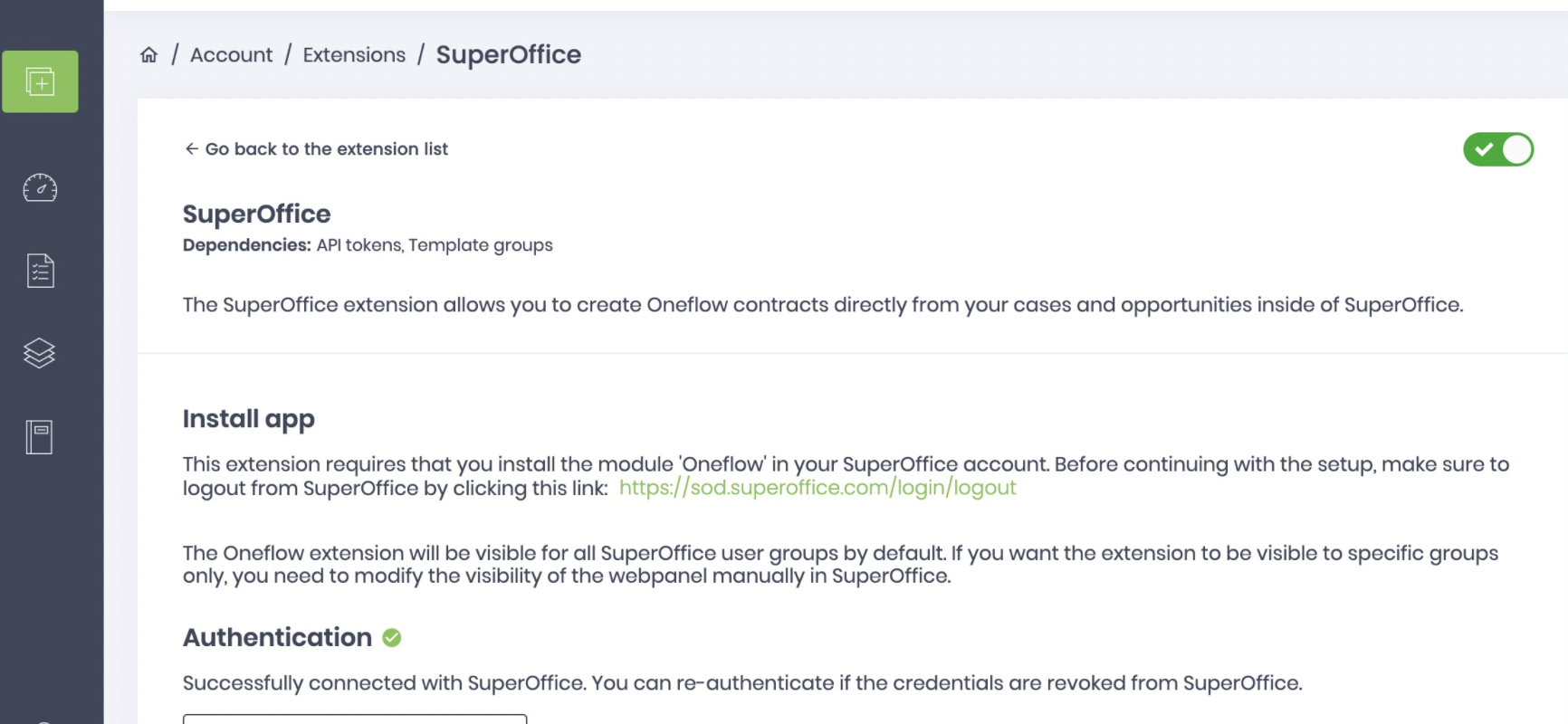This screenshot has width=1568, height=724.
Task: Click the home icon in the breadcrumb
Action: point(149,55)
